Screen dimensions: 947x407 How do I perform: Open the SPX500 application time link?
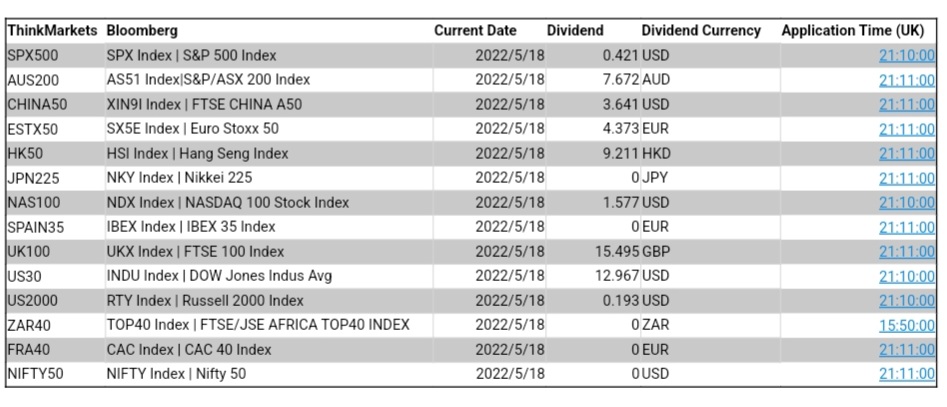906,56
